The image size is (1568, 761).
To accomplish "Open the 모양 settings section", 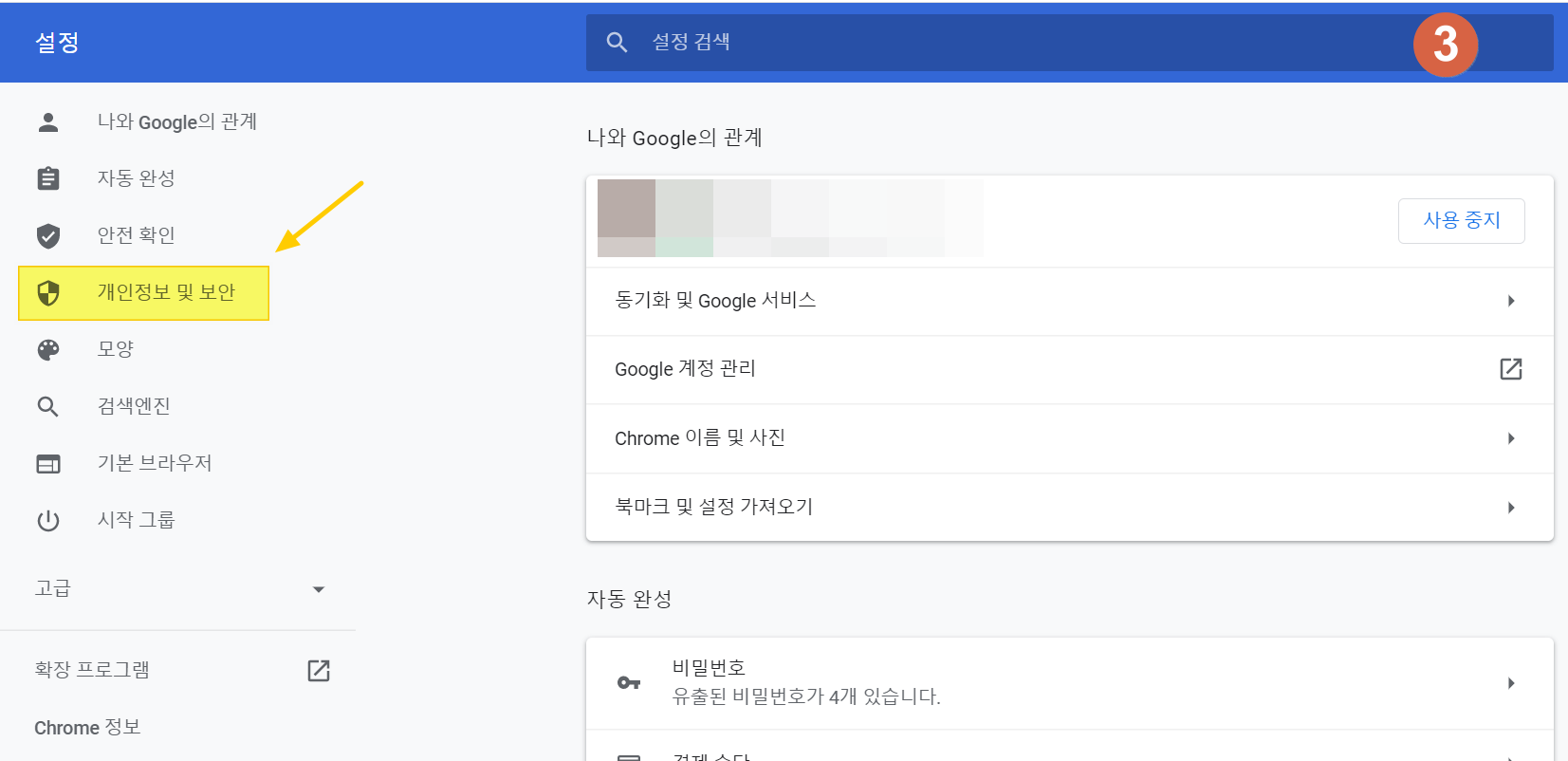I will coord(115,349).
